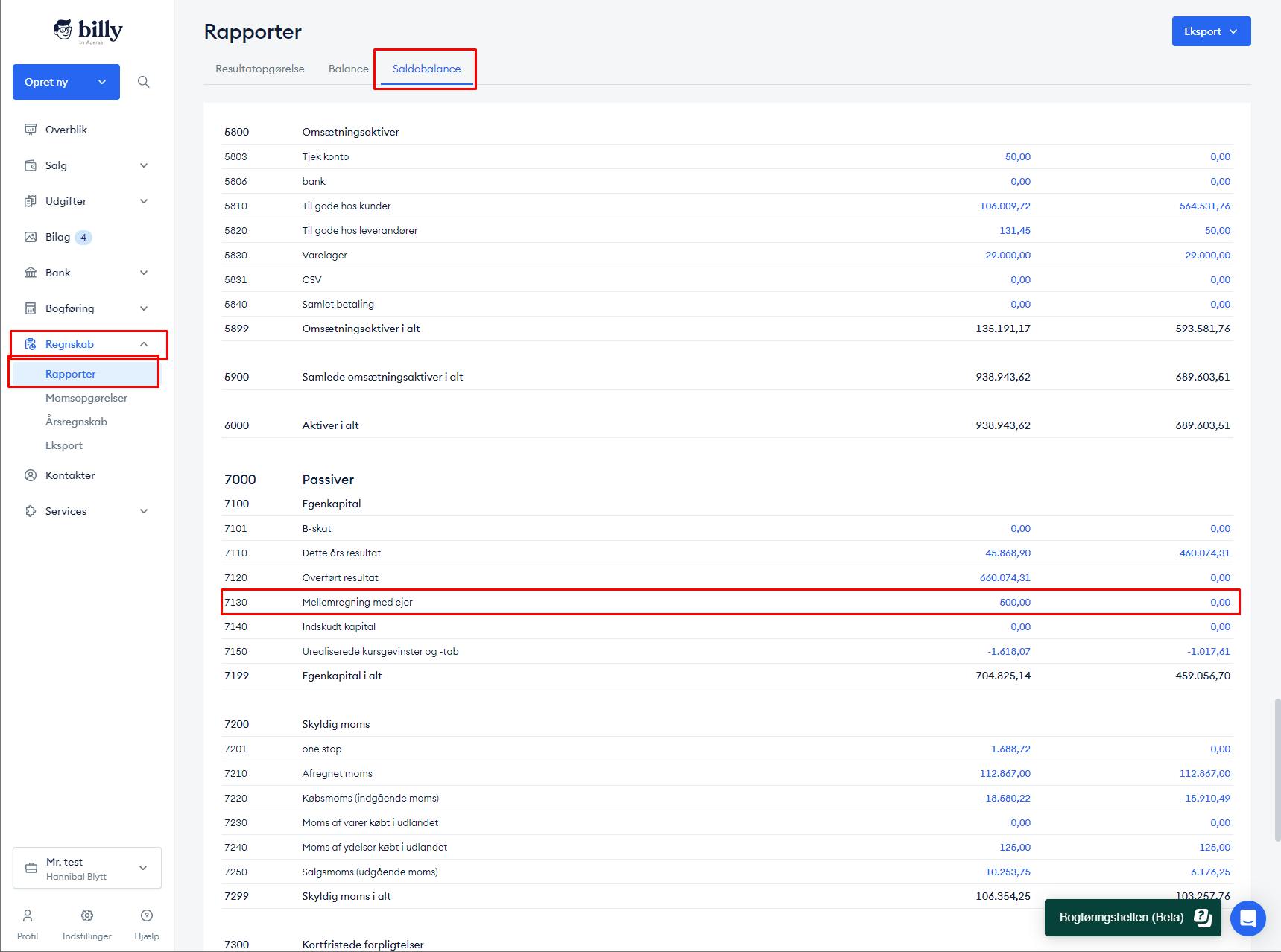The height and width of the screenshot is (952, 1281).
Task: Open Salgsmoms amount 10.253,75
Action: click(x=1008, y=872)
